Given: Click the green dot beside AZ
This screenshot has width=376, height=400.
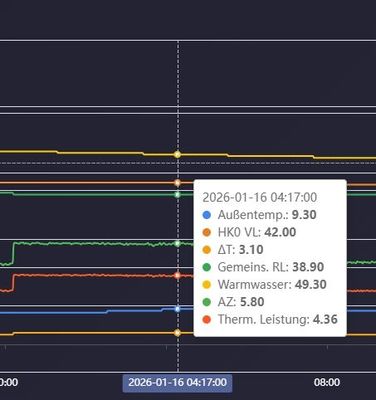Looking at the screenshot, I should click(207, 302).
